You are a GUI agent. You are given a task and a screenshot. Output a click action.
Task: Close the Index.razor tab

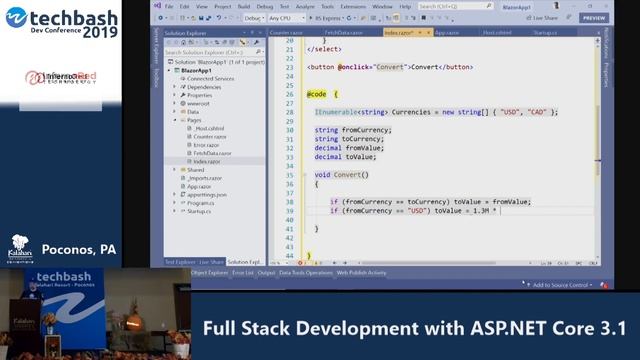(428, 33)
